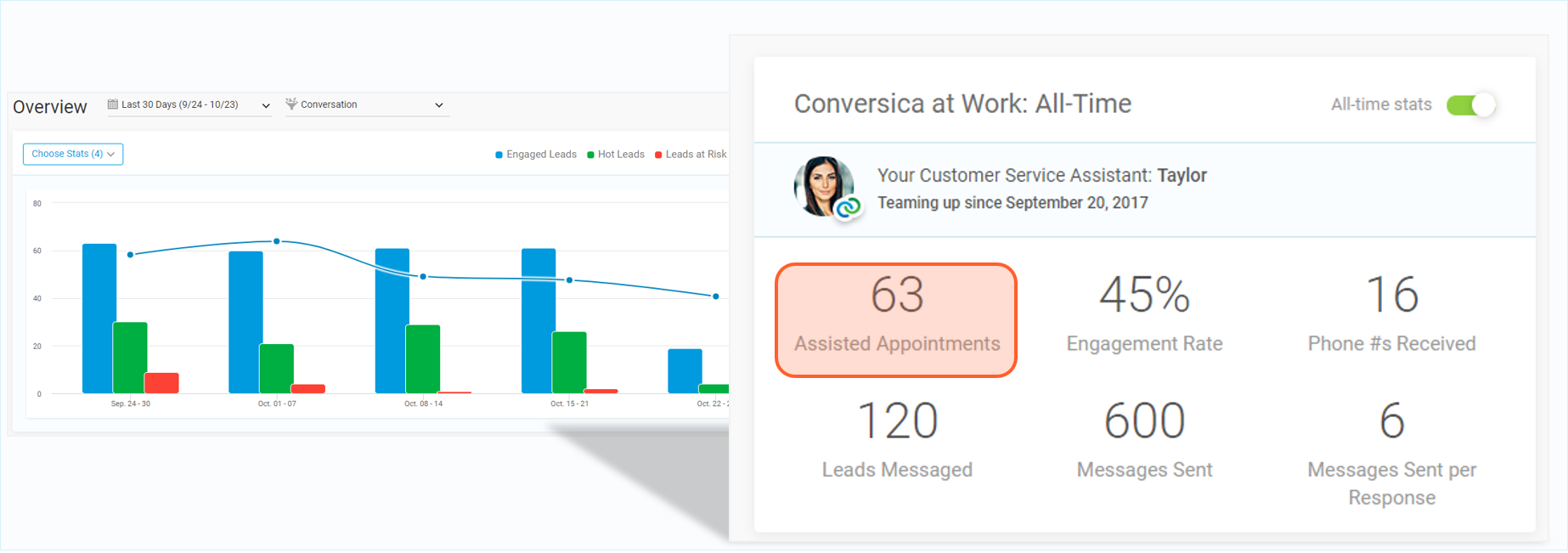Click the Oct. 15 - 21 axis label
Viewport: 1568px width, 553px height.
coord(569,403)
